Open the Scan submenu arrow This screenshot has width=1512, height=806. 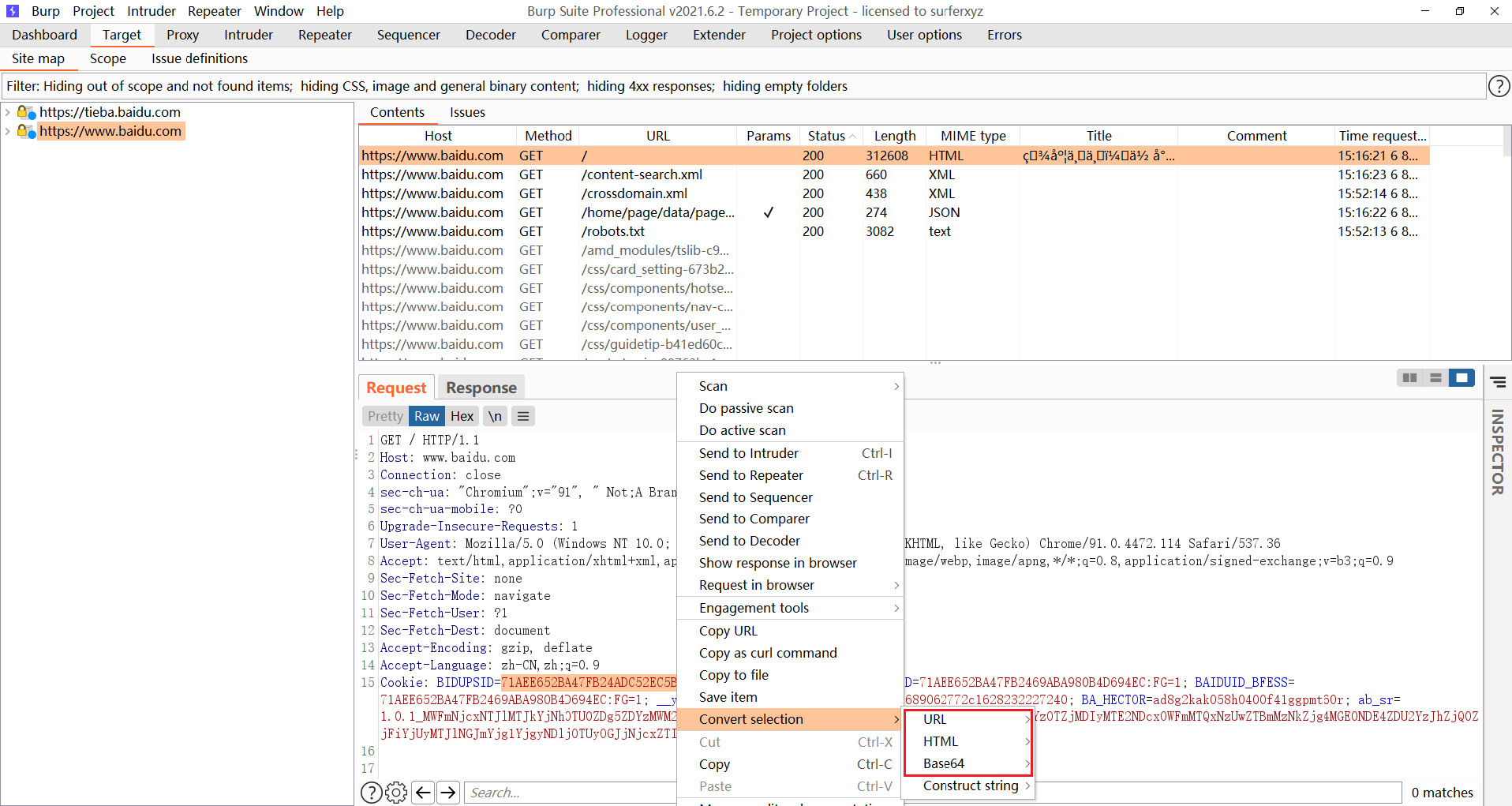(896, 386)
